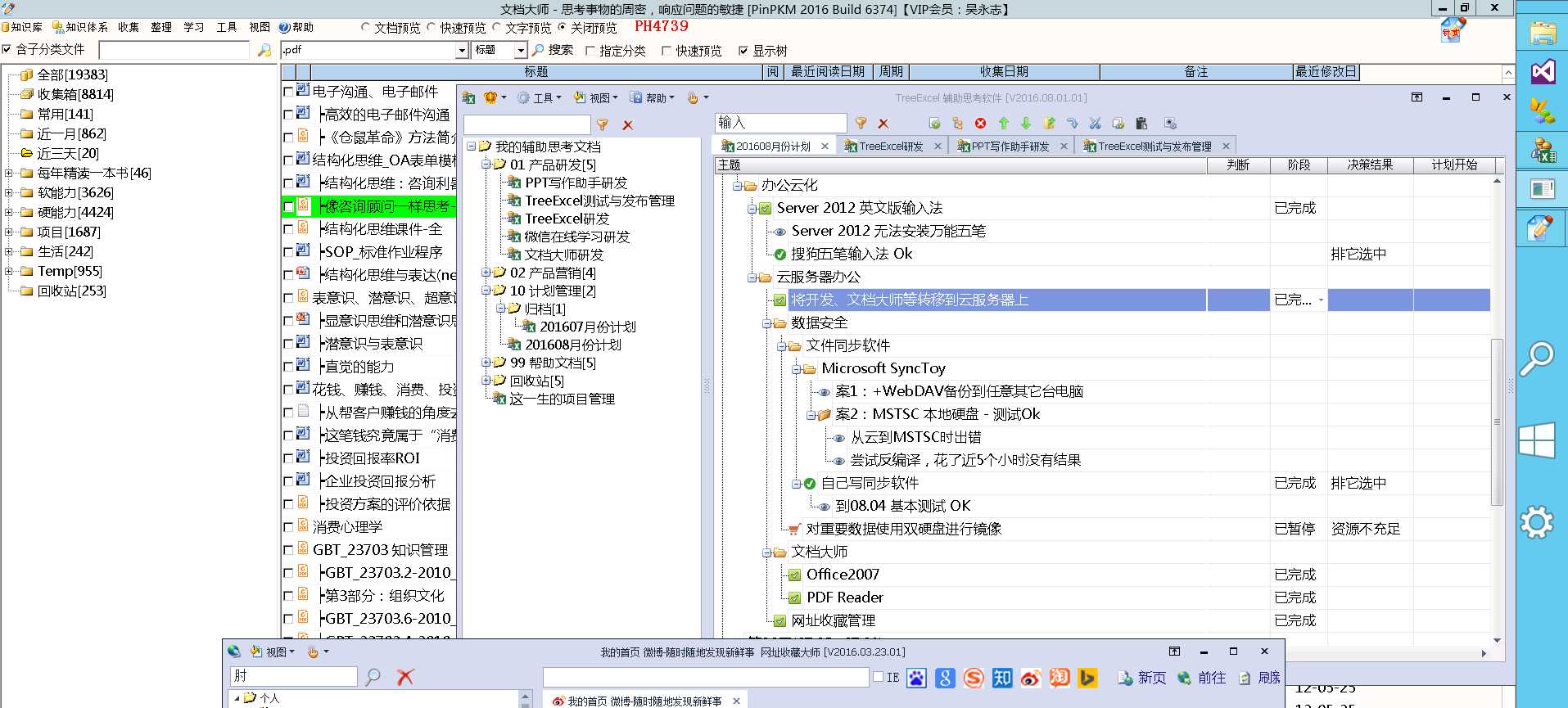This screenshot has height=708, width=1568.
Task: Switch to the TreeExcel测试与发布管理 tab
Action: tap(1155, 147)
